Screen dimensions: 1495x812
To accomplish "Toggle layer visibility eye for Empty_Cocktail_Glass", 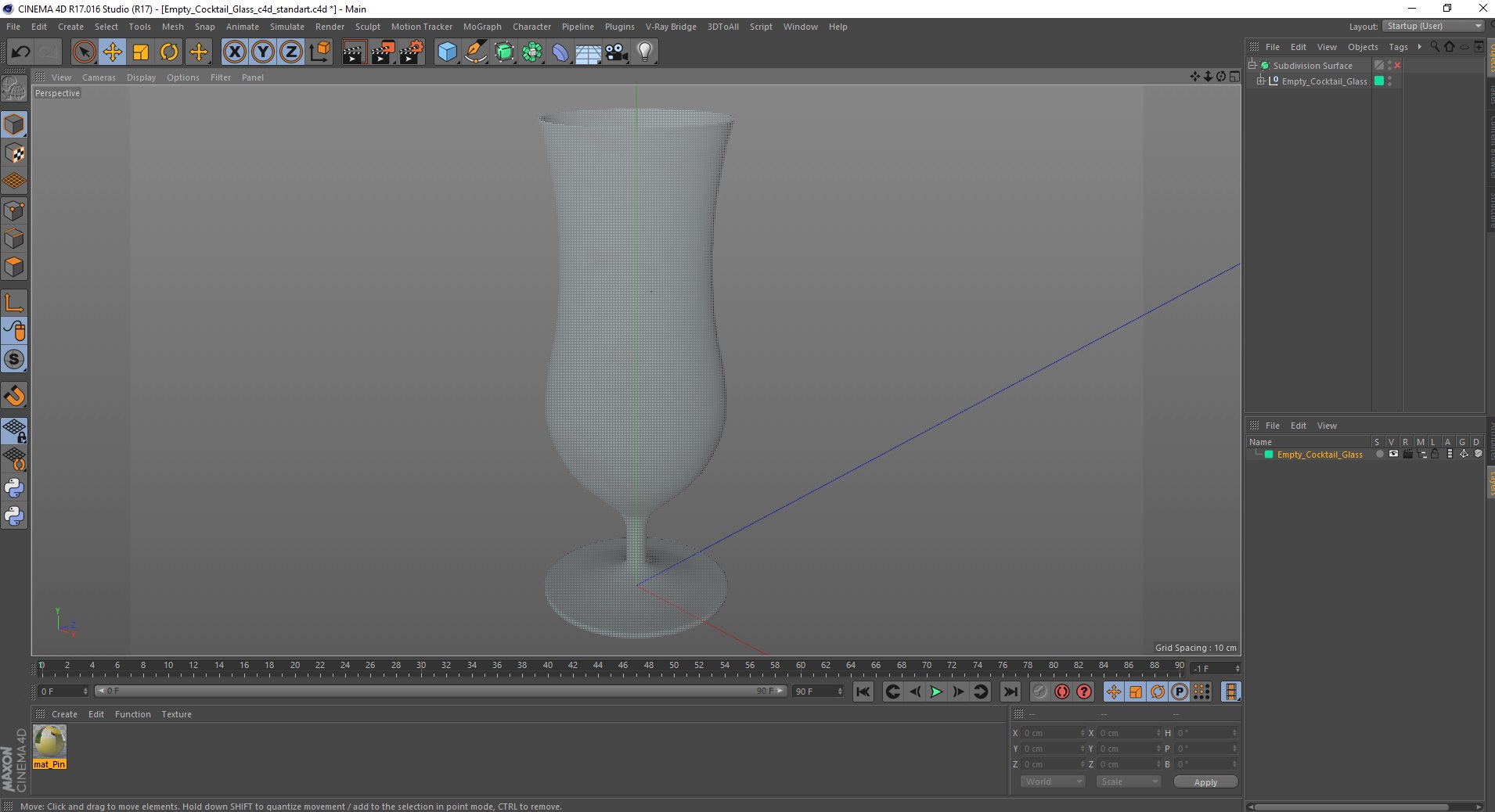I will point(1393,454).
